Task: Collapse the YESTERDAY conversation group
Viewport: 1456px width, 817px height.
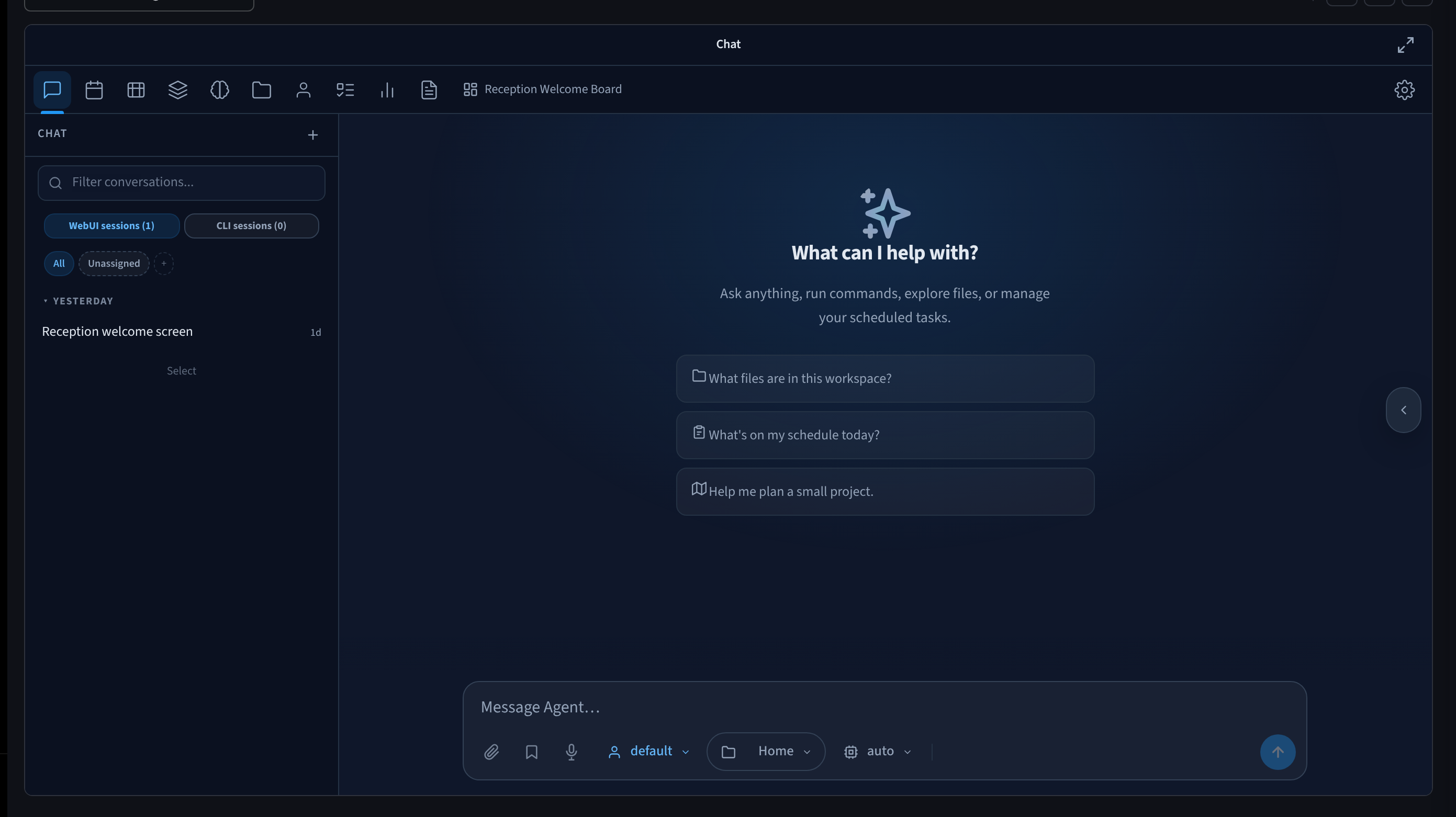Action: click(x=78, y=301)
